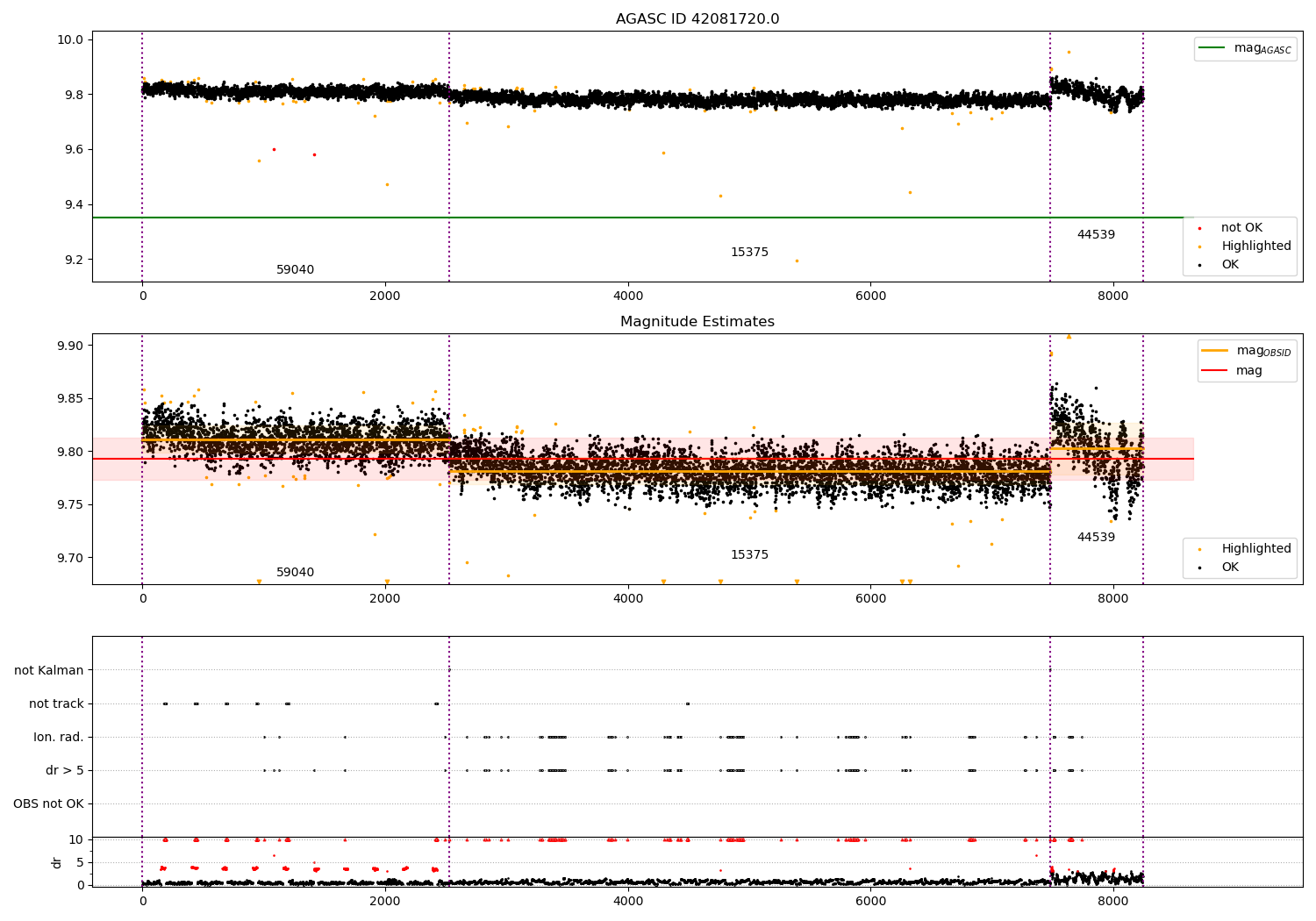Image resolution: width=1316 pixels, height=921 pixels.
Task: Click y-tick '9.2' on top plot
Action: click(x=74, y=261)
